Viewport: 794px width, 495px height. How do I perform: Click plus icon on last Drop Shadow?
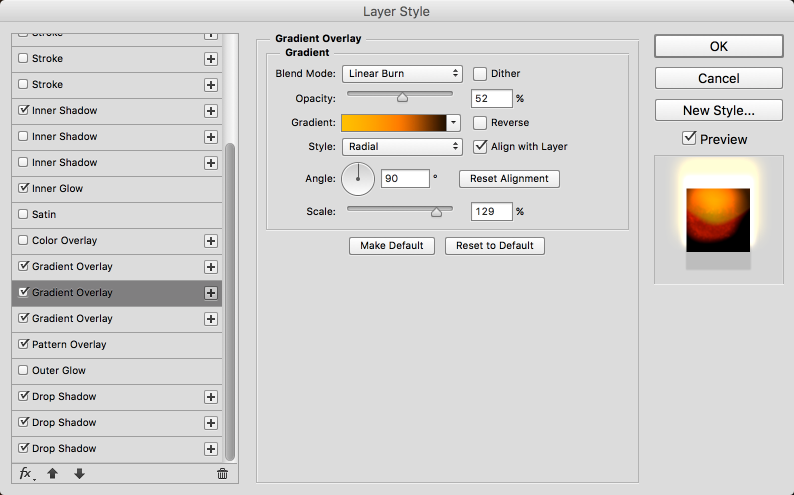[x=211, y=449]
